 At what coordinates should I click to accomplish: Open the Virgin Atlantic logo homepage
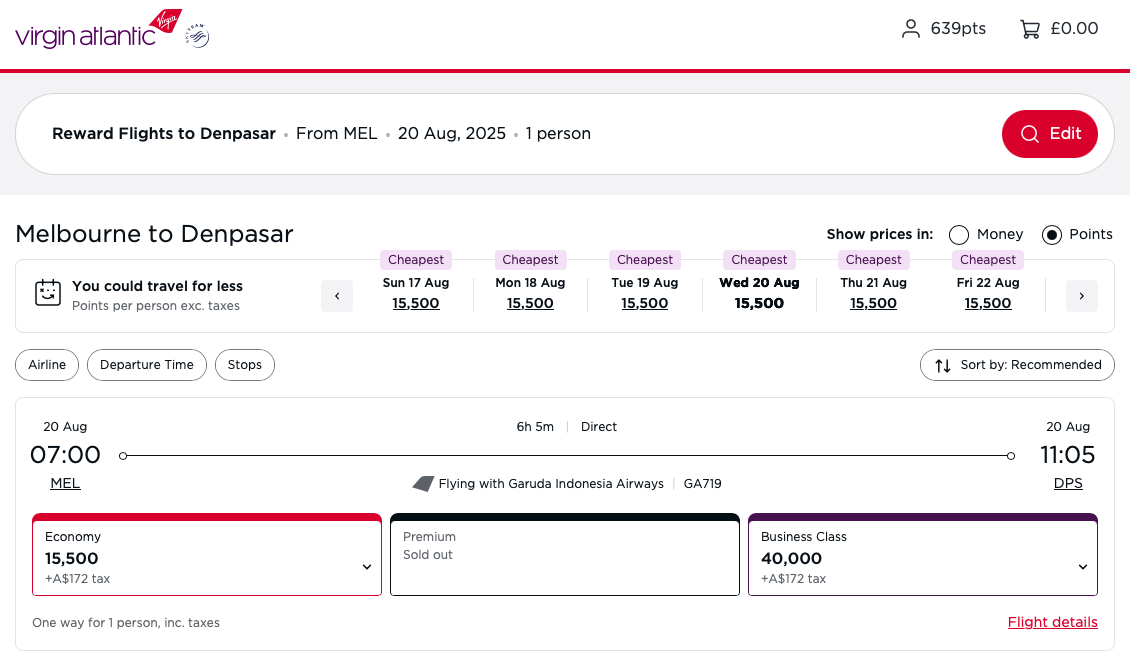98,30
